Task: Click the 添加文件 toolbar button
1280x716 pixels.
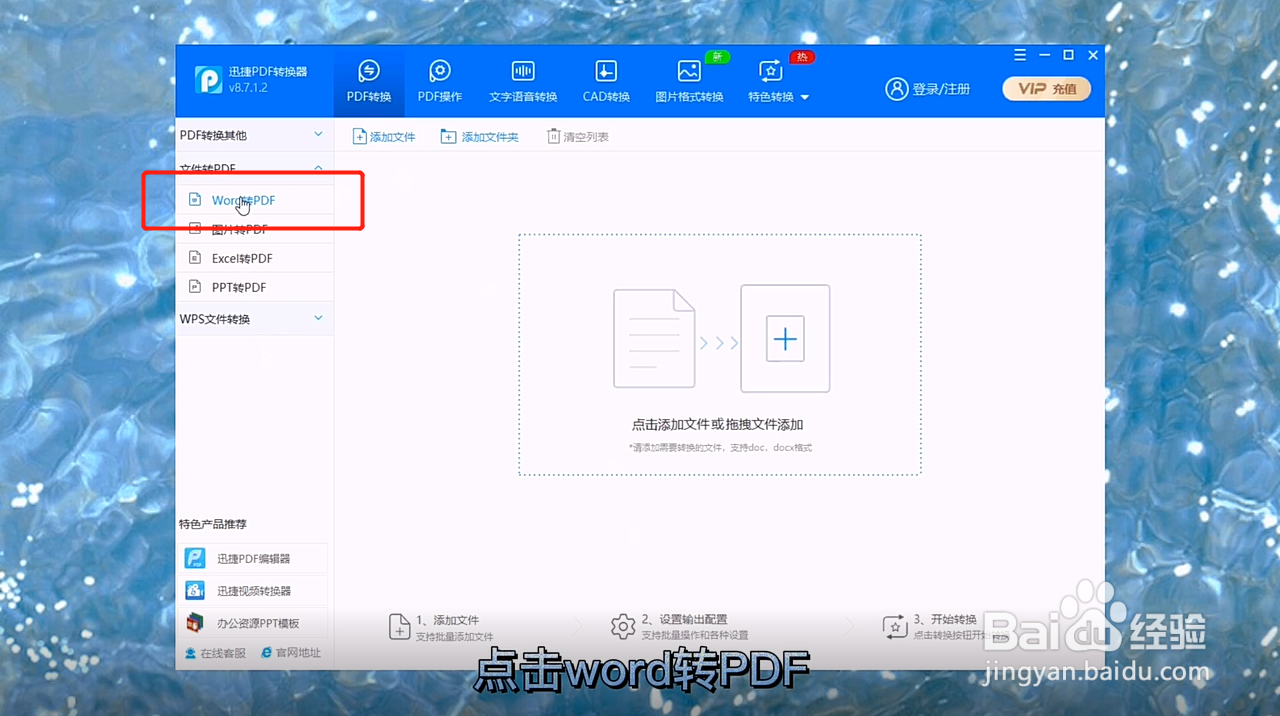Action: [384, 137]
